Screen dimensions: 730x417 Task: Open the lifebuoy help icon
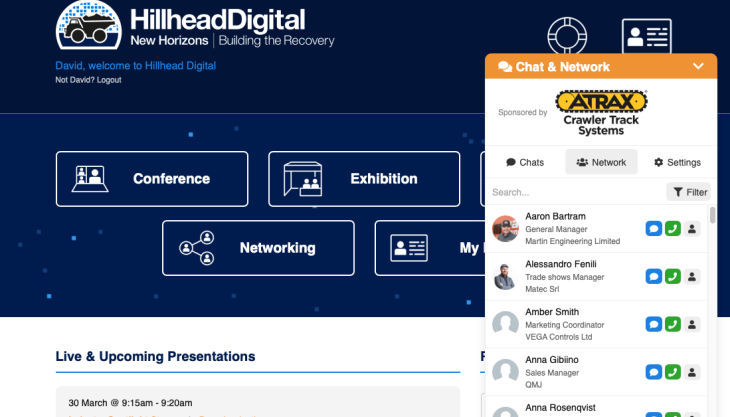click(567, 36)
